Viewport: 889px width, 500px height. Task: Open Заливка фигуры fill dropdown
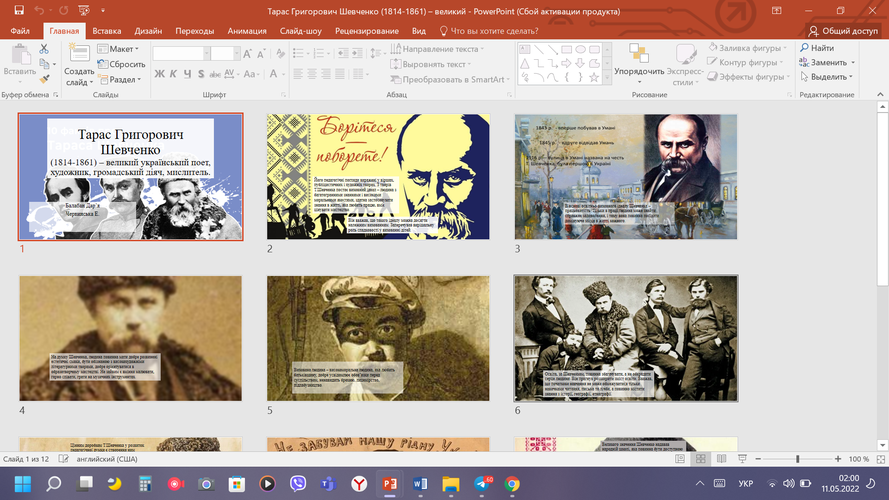coord(748,48)
